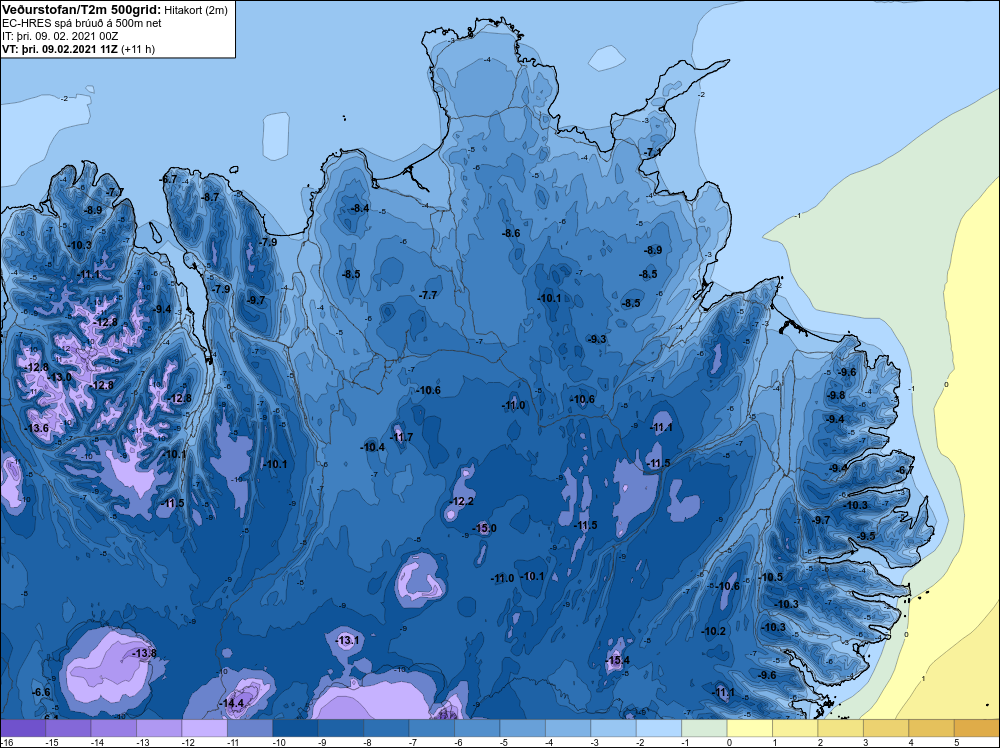Click the -8.4 temperature value
1000x748 pixels.
coord(360,209)
